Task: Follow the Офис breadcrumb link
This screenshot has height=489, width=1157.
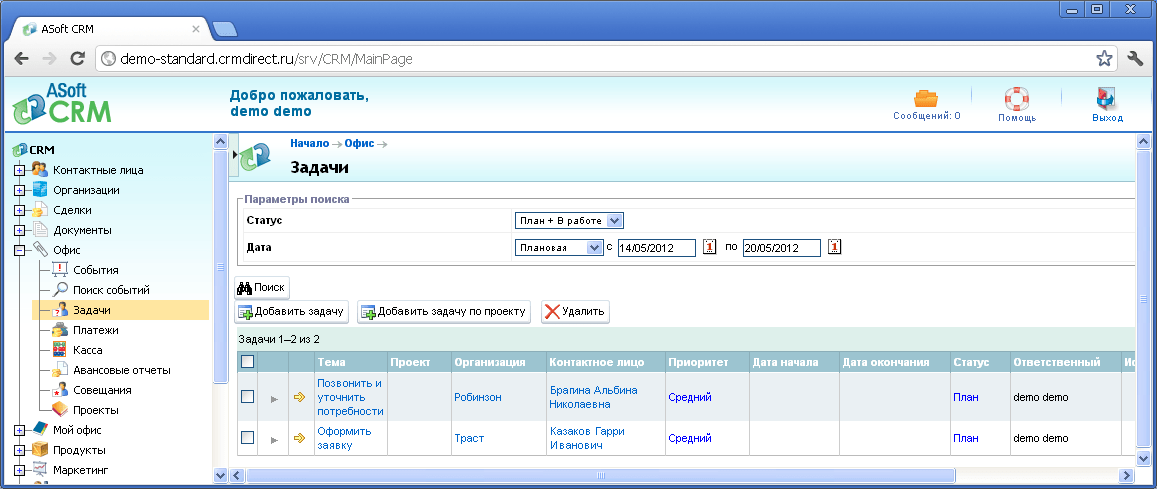Action: [x=359, y=143]
